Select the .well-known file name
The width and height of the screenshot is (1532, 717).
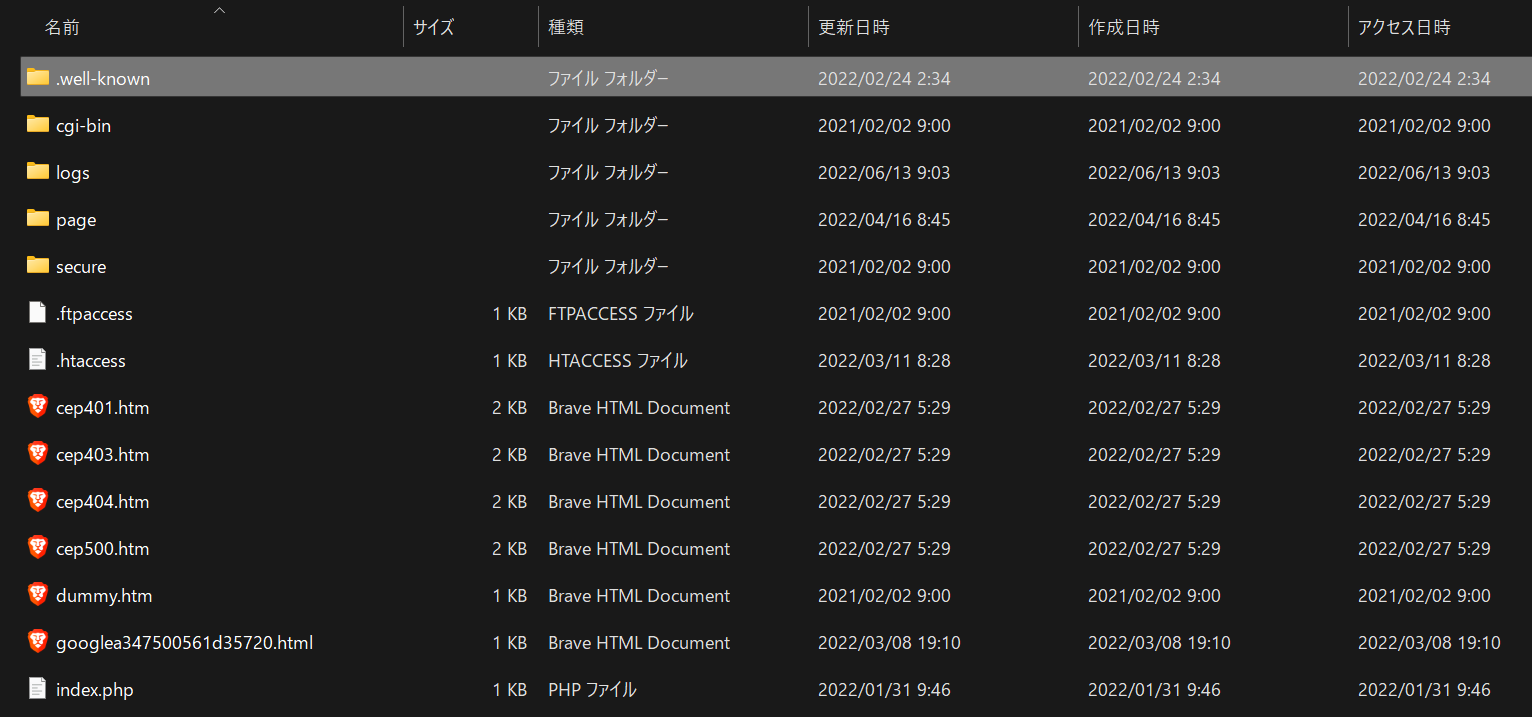point(103,78)
